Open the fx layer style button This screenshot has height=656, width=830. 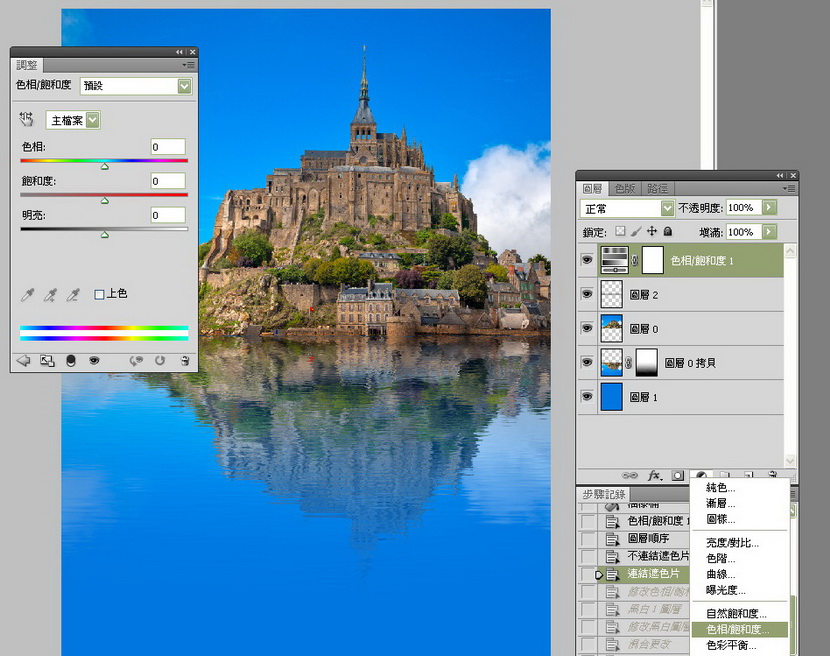654,475
